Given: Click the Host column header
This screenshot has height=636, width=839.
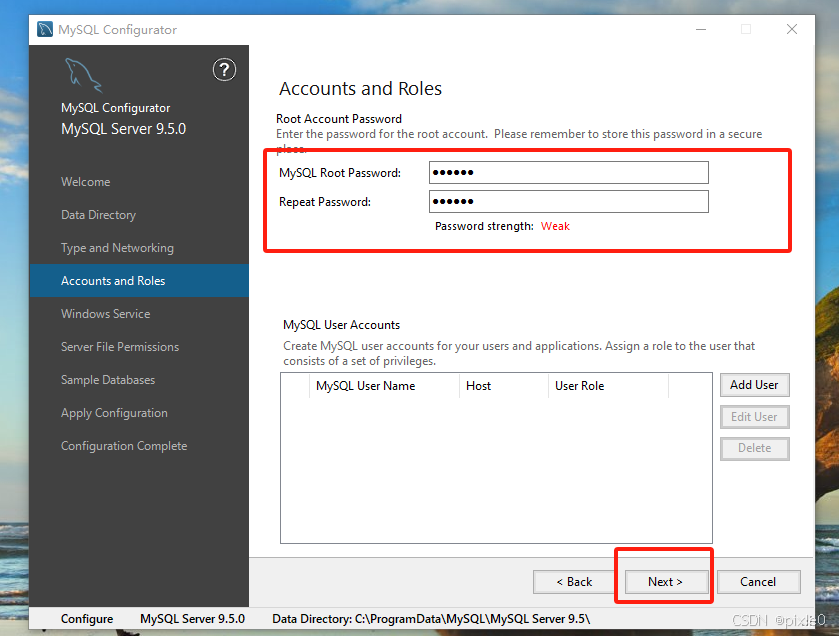Looking at the screenshot, I should point(504,386).
